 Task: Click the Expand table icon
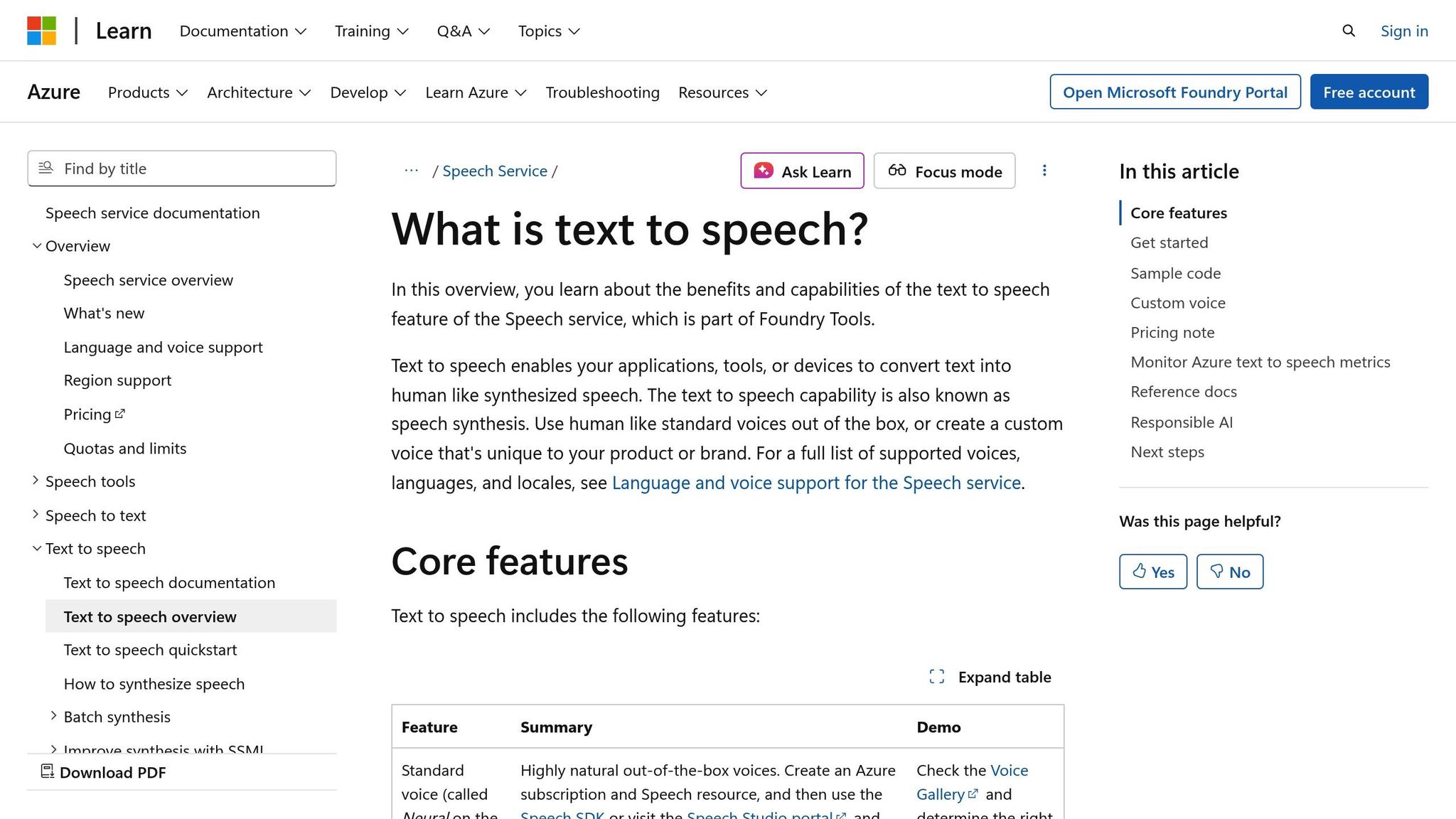coord(938,676)
